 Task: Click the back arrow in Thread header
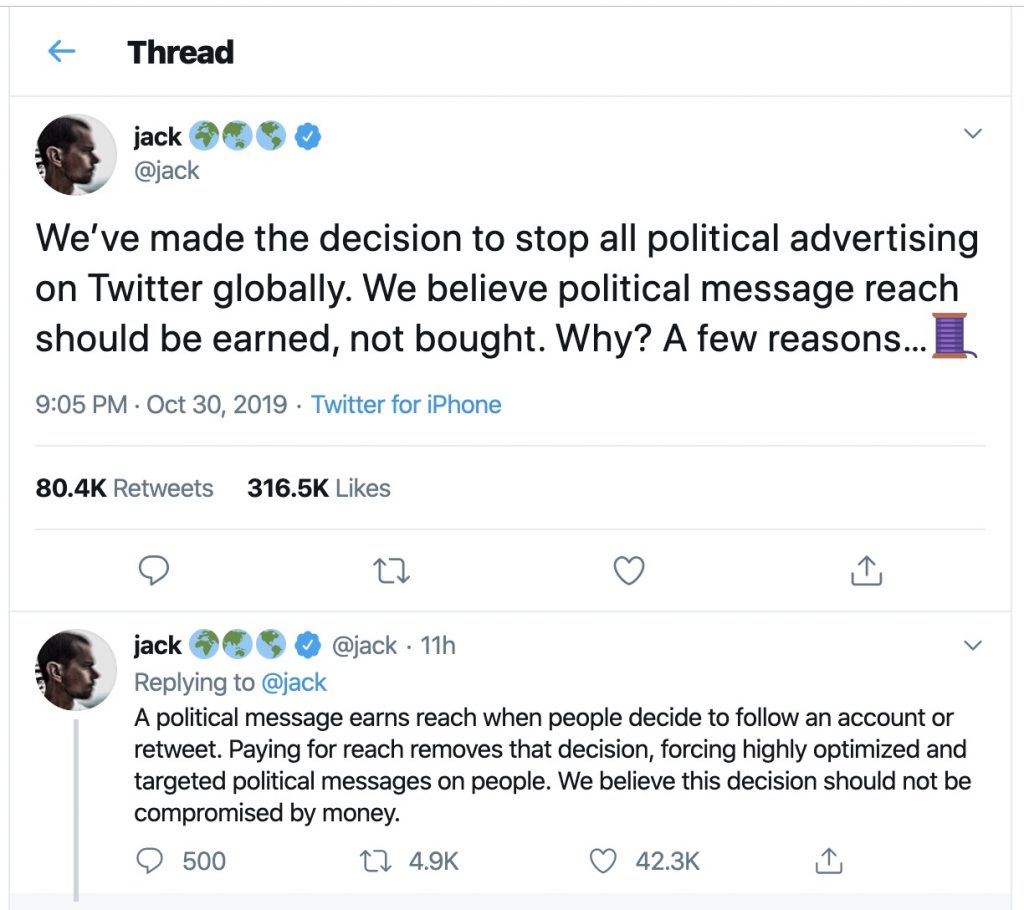[62, 52]
